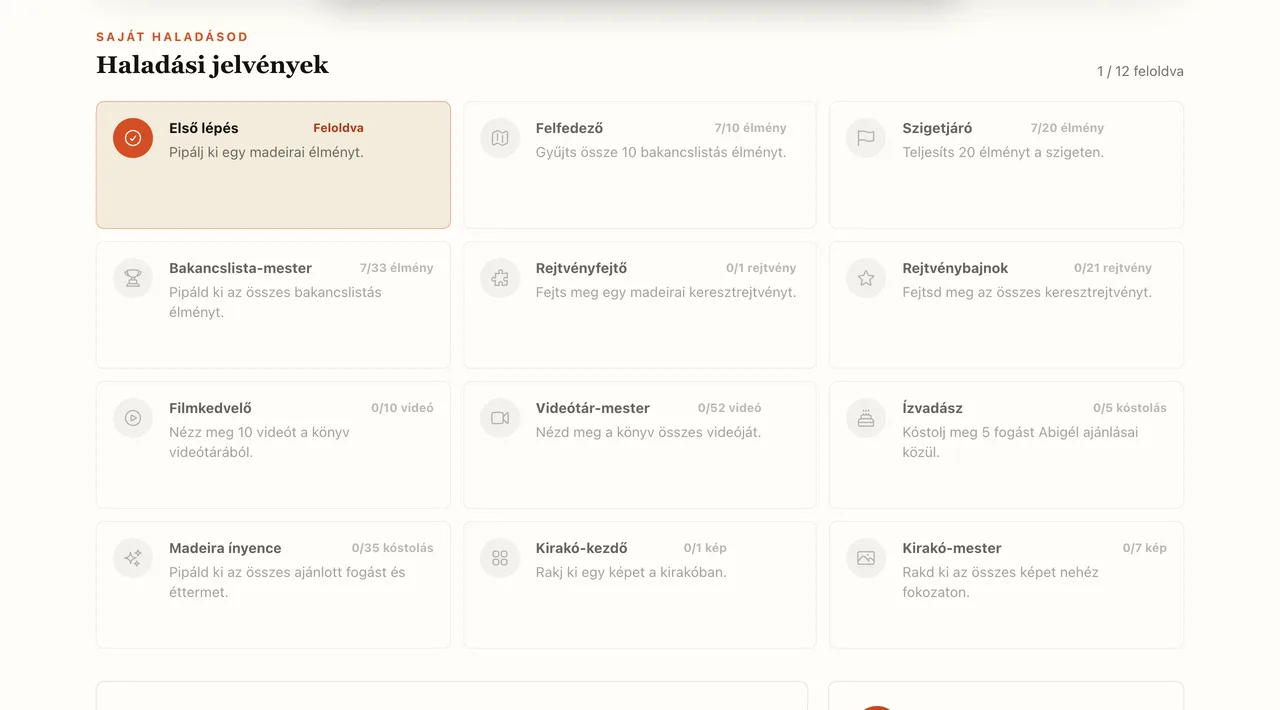The height and width of the screenshot is (710, 1280).
Task: Click the 0/10 videó progress text
Action: point(402,408)
